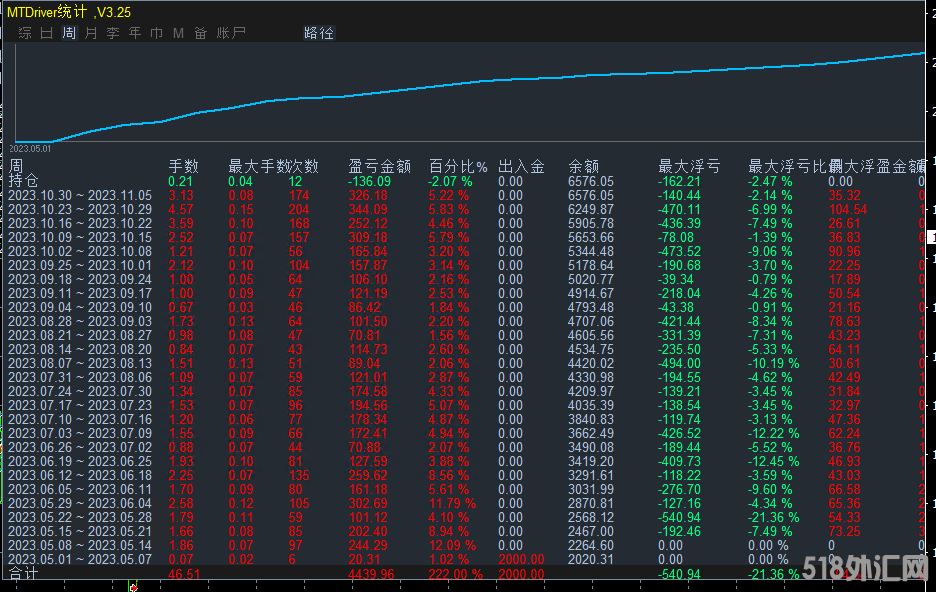
Task: Open the 账户 account tab
Action: (231, 33)
